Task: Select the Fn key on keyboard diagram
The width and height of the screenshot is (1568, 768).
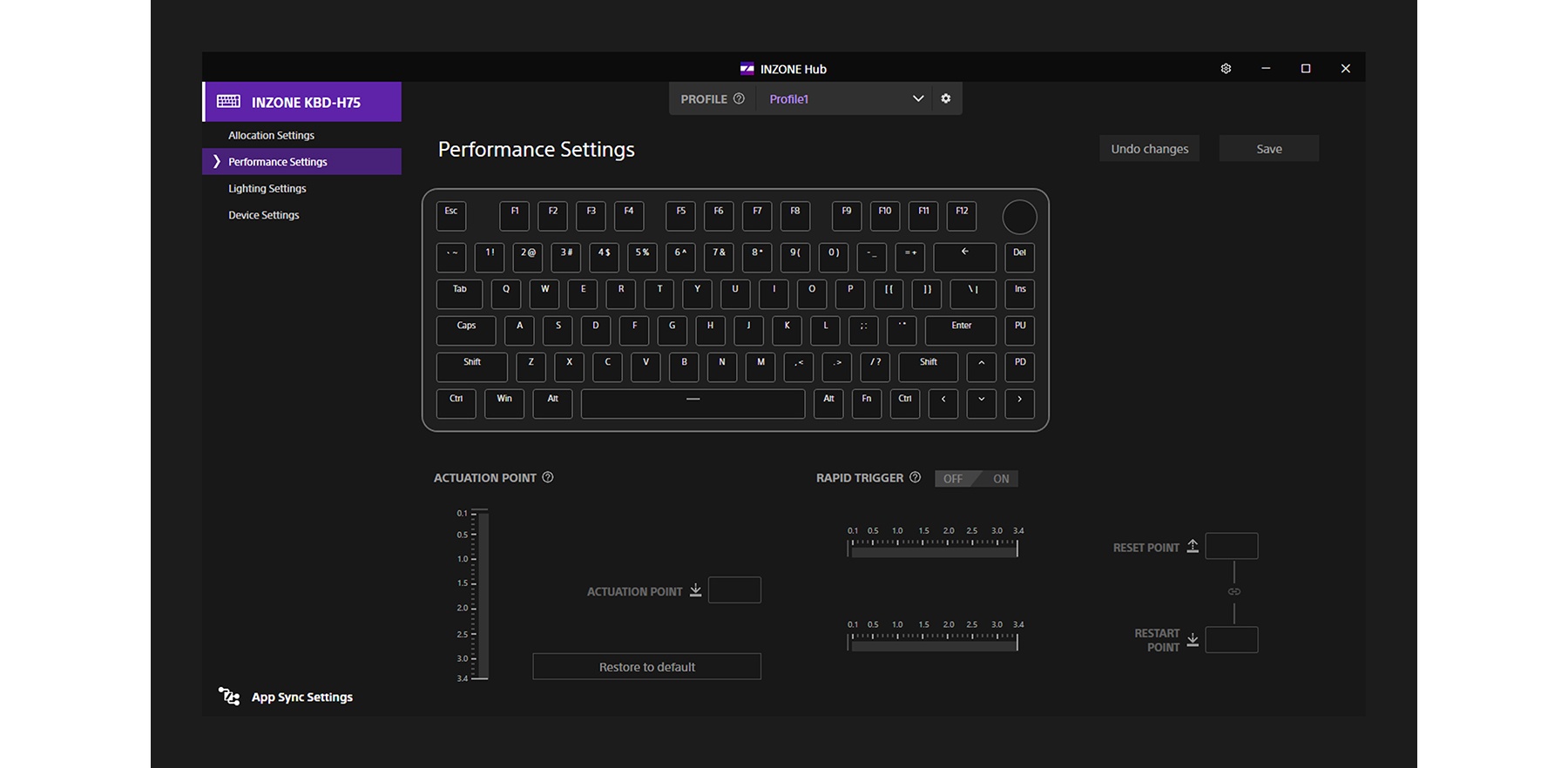Action: coord(867,404)
